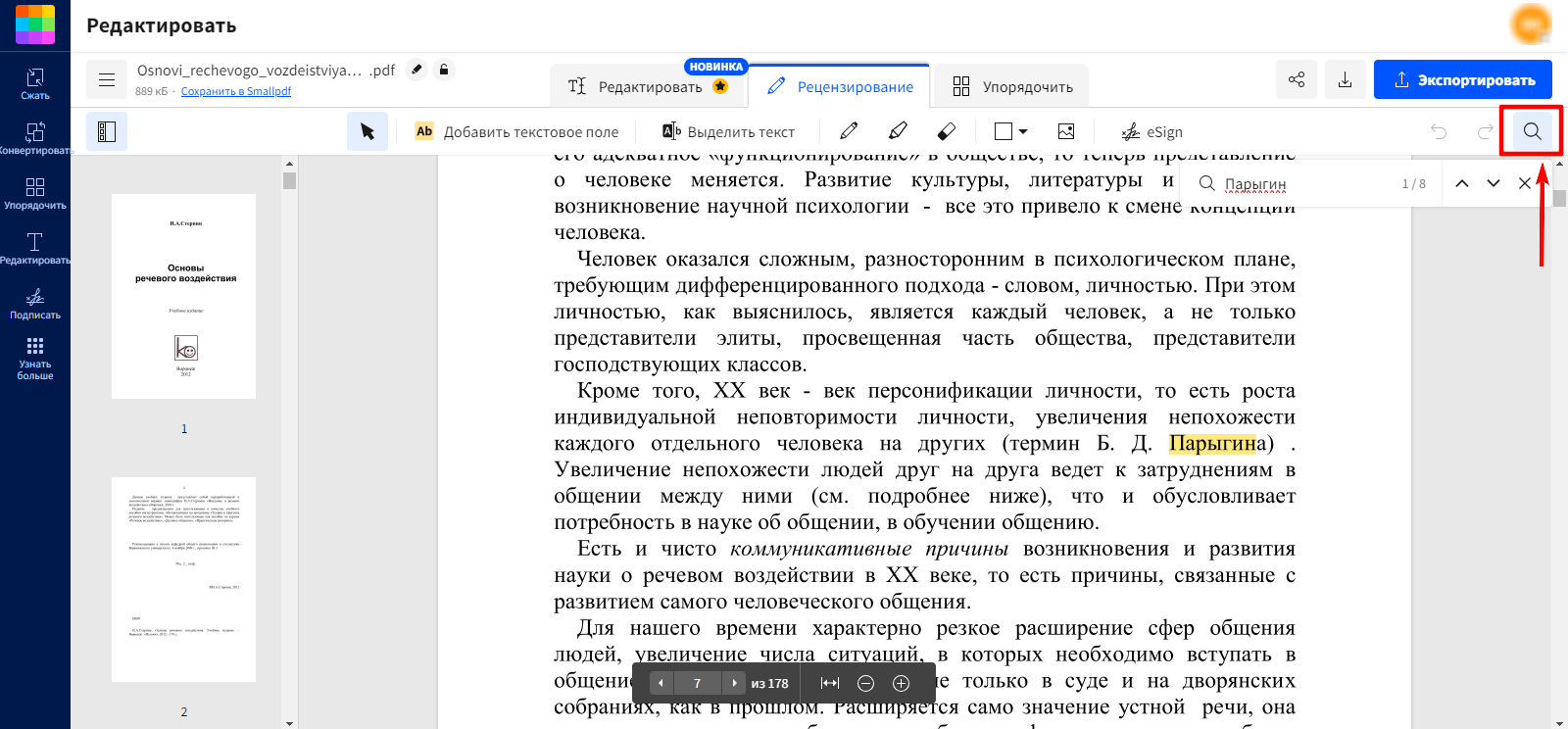Click the highlighted word Парыгин in document
Viewport: 1568px width, 729px height.
click(1213, 443)
